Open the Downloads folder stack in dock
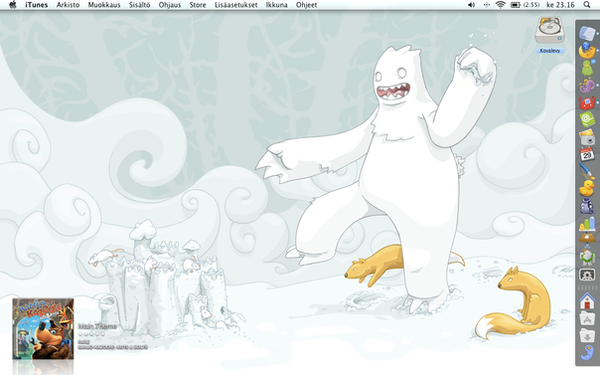This screenshot has height=375, width=600. tap(587, 336)
